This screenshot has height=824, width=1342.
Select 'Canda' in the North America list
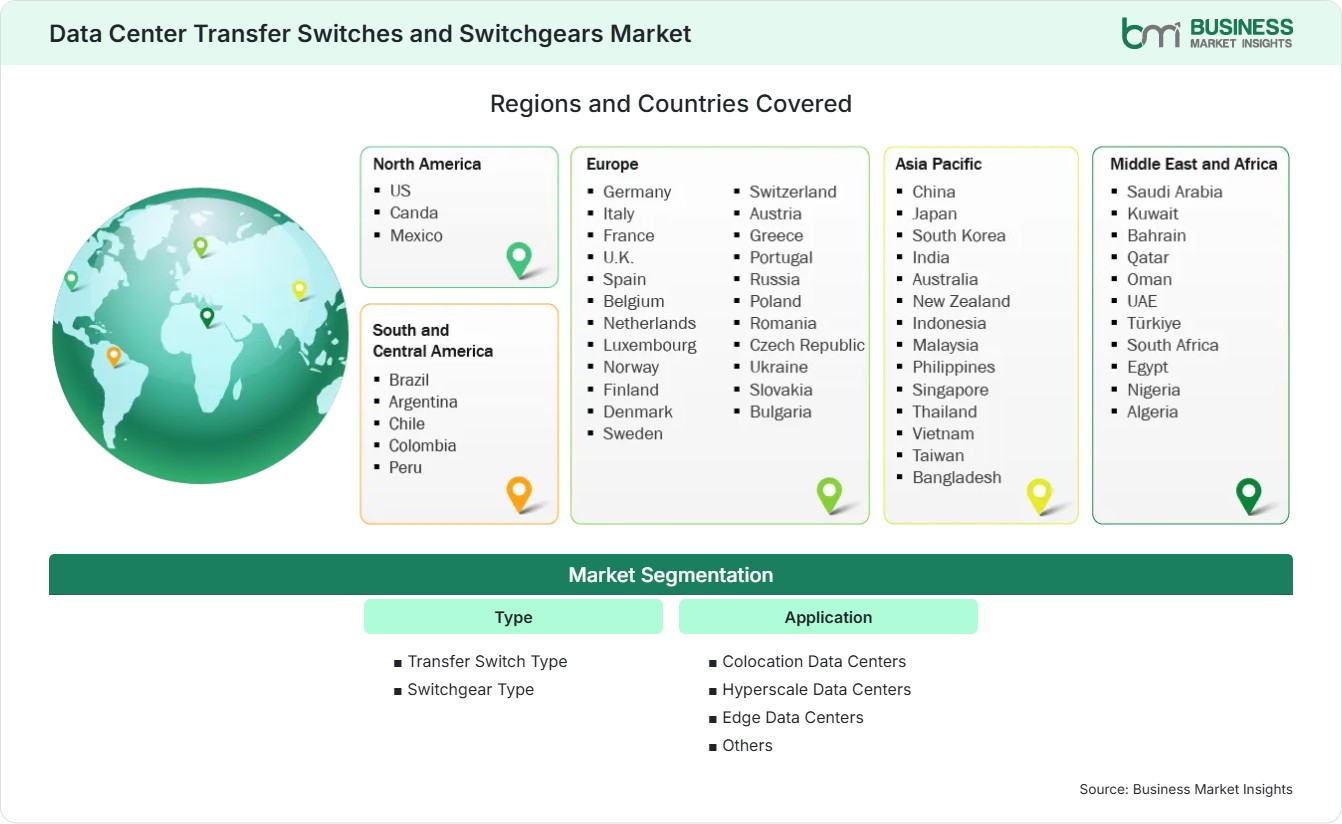pos(414,212)
